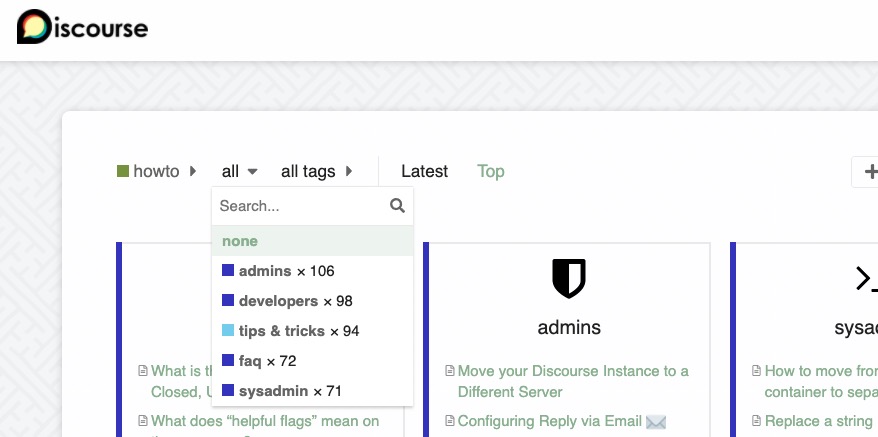Click the admins shield icon
878x437 pixels.
568,278
